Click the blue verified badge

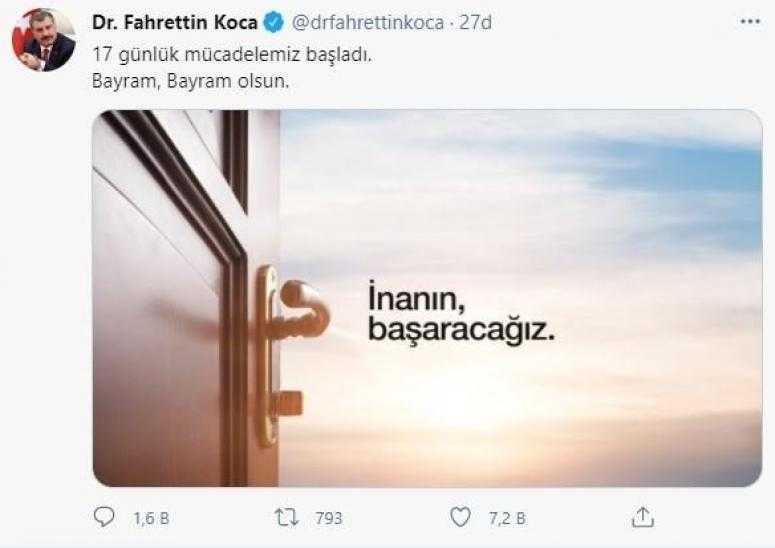(x=273, y=23)
